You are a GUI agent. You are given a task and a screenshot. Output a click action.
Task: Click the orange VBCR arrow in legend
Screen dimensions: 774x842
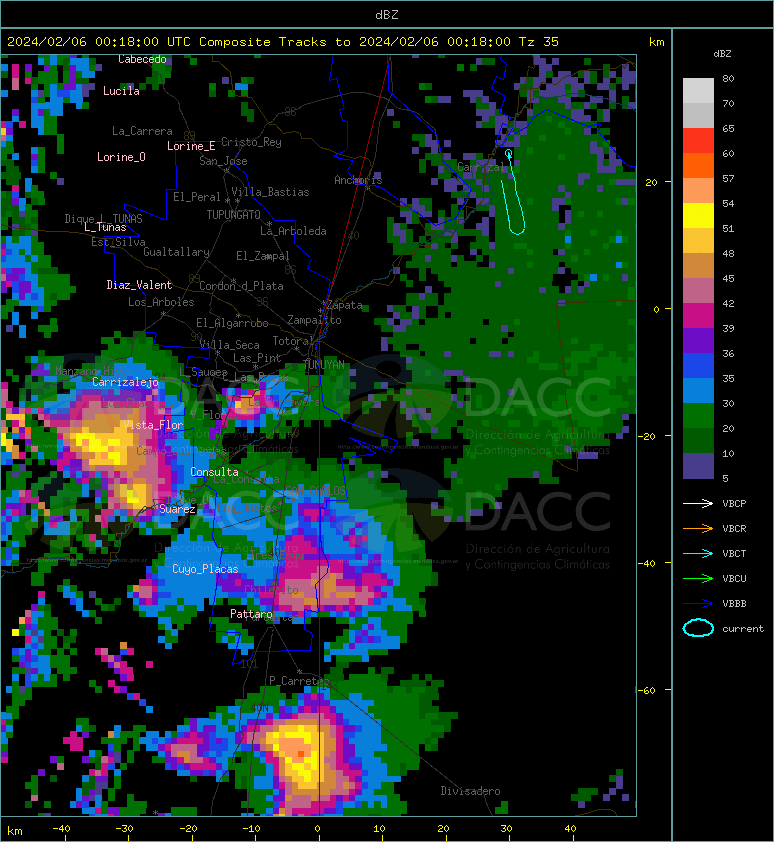point(698,528)
